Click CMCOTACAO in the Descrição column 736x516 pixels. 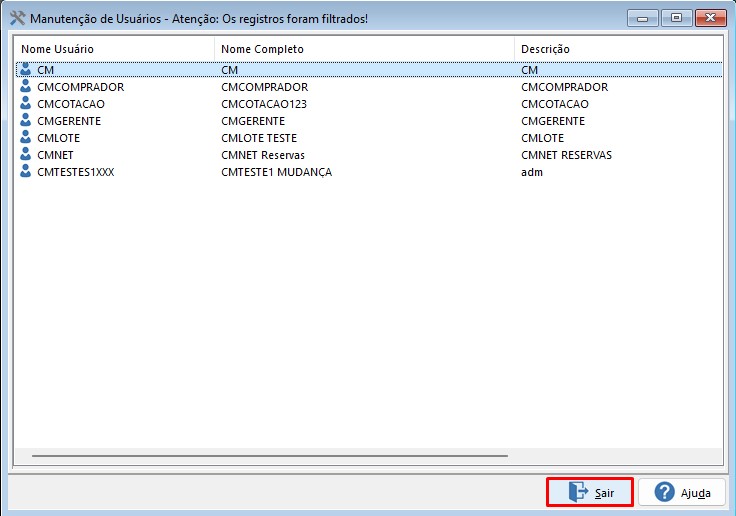tap(555, 104)
